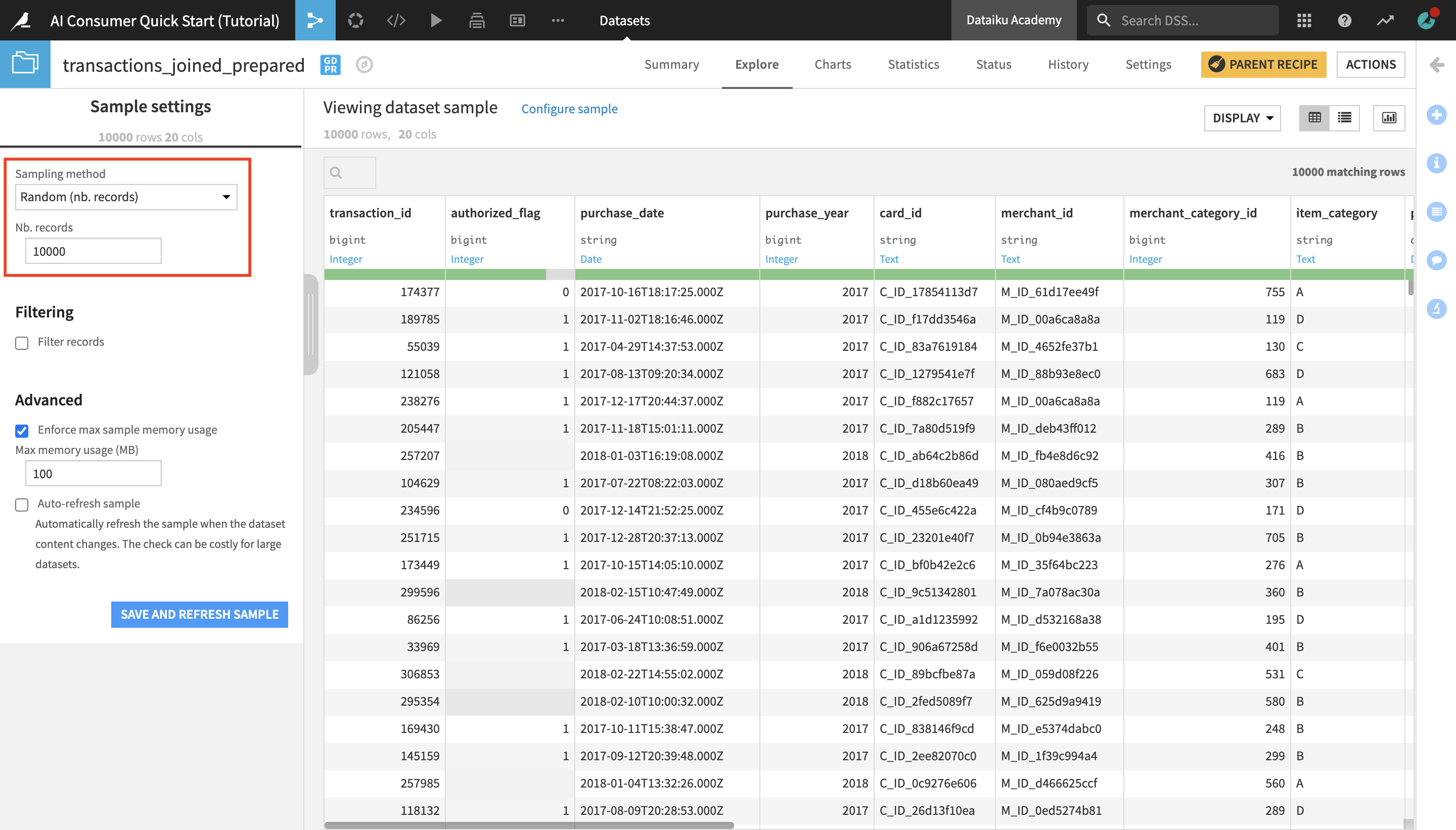The height and width of the screenshot is (830, 1456).
Task: Uncheck Enforce max sample memory usage
Action: (x=22, y=430)
